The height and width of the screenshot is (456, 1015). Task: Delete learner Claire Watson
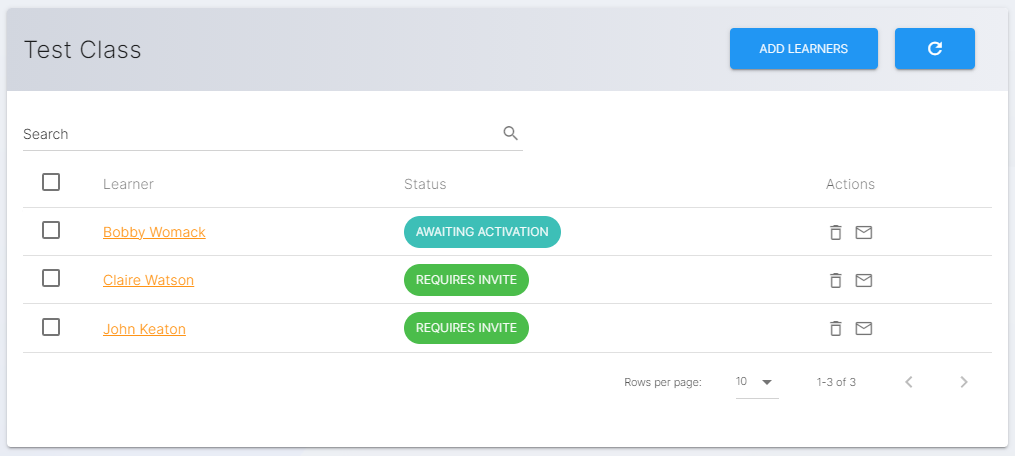(836, 280)
